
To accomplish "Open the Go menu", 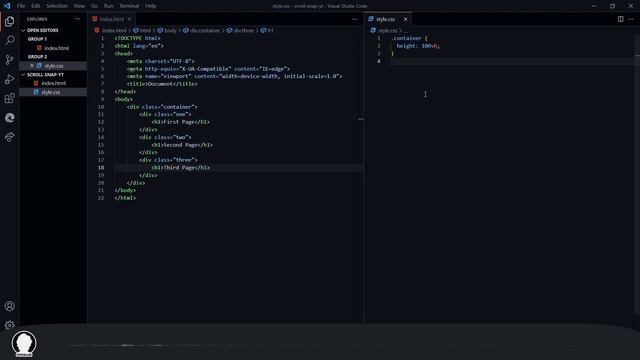I will tap(94, 6).
